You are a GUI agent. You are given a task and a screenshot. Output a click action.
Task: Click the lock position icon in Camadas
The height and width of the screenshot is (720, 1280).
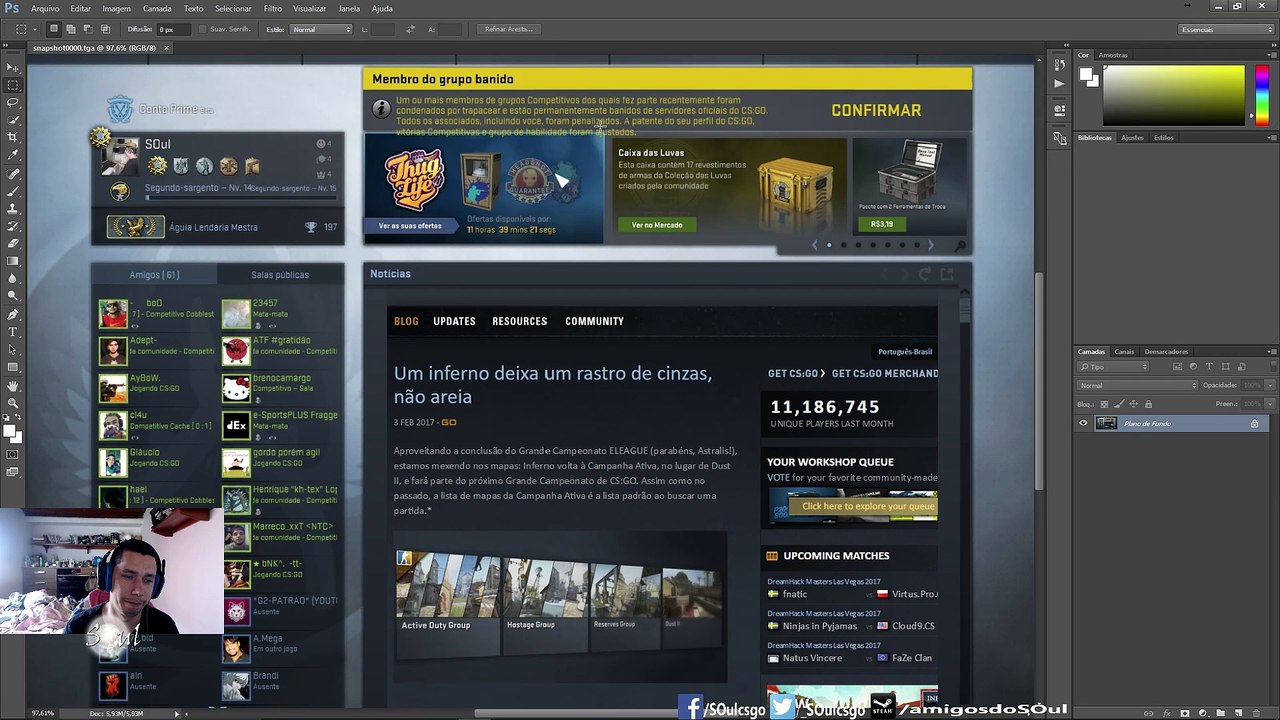pos(1132,404)
